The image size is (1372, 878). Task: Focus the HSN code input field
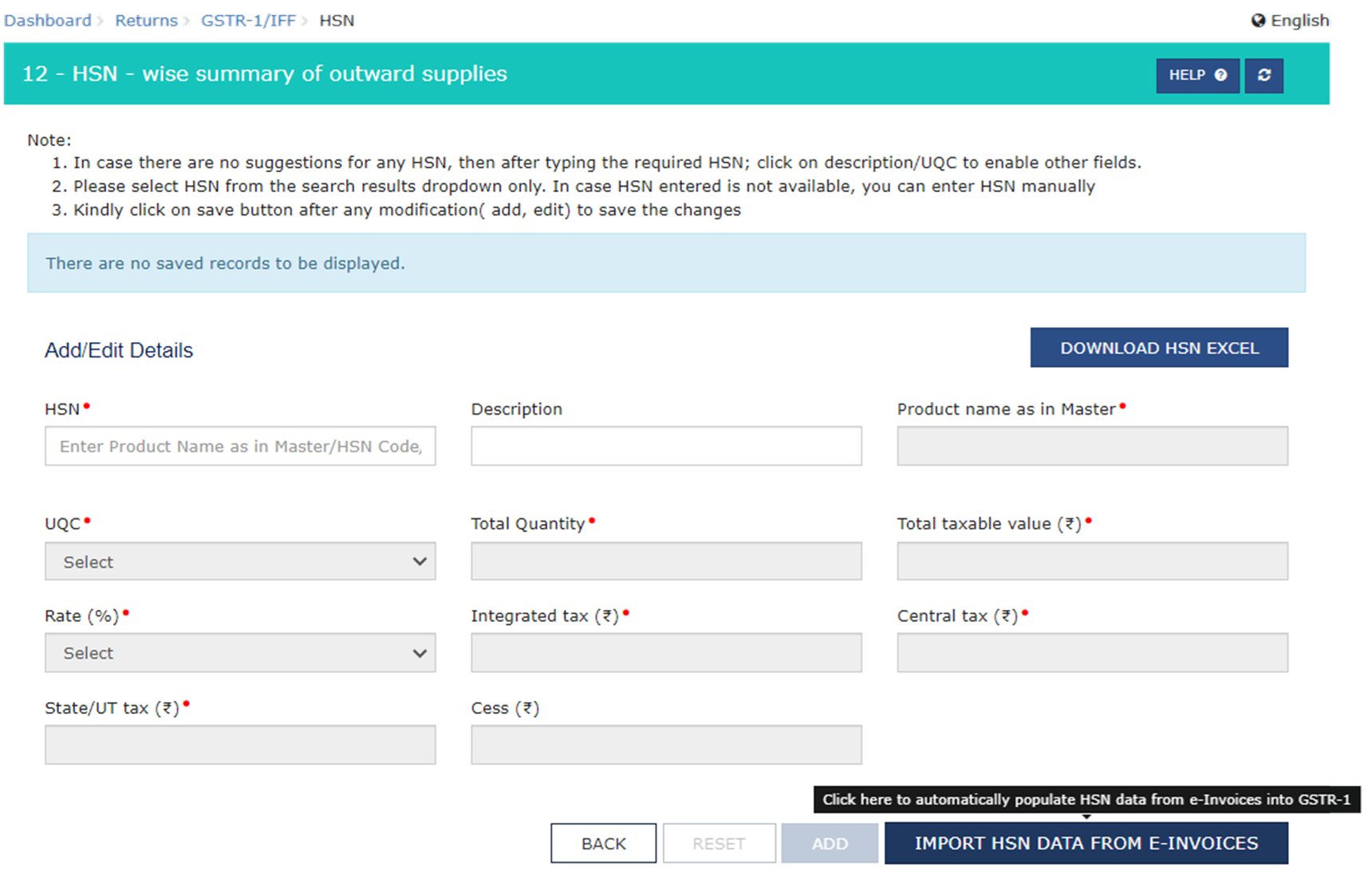coord(240,447)
